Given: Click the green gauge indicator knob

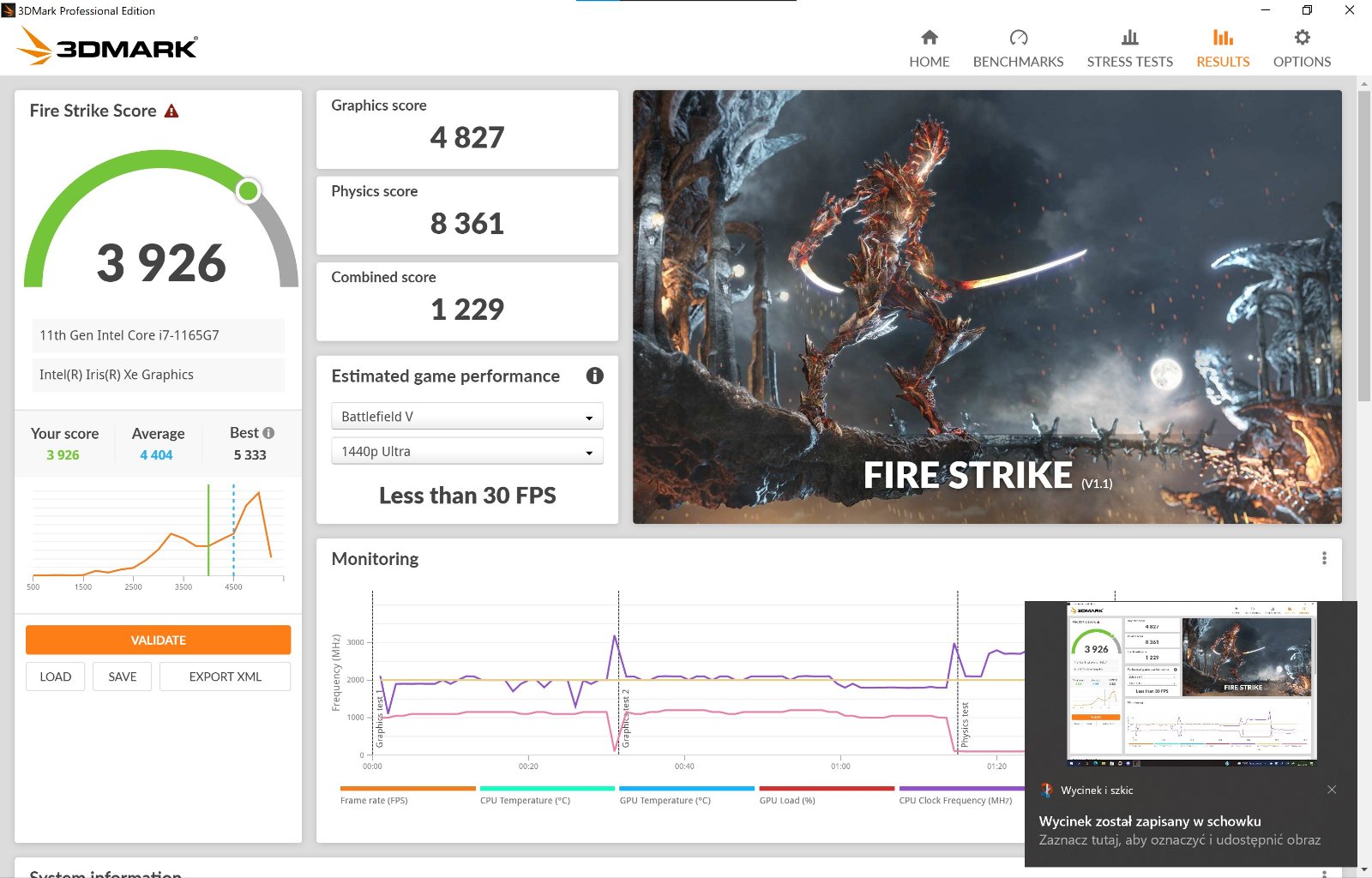Looking at the screenshot, I should pos(249,190).
